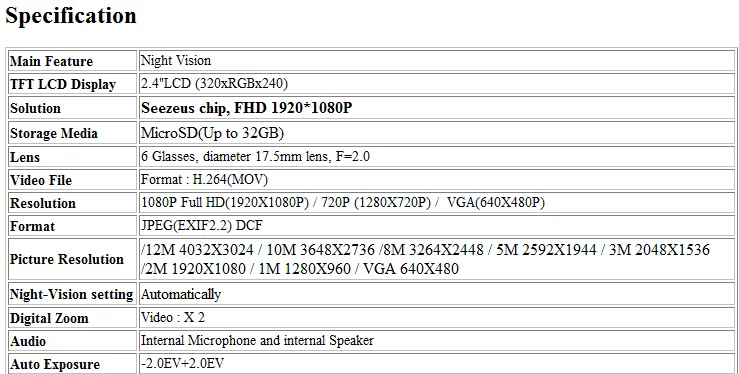739x374 pixels.
Task: Select Format : H.264(MOV) value
Action: point(205,179)
